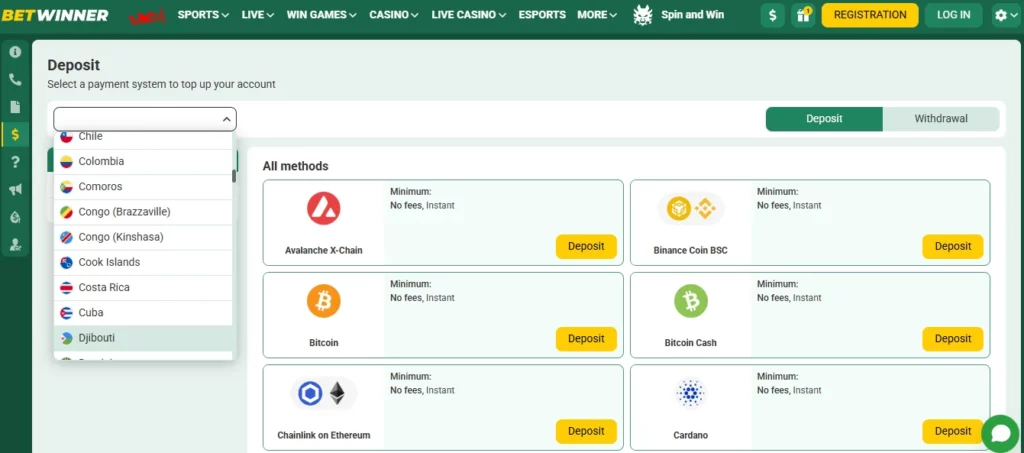Click the orange Bitcoin logo
The width and height of the screenshot is (1024, 453).
click(323, 301)
